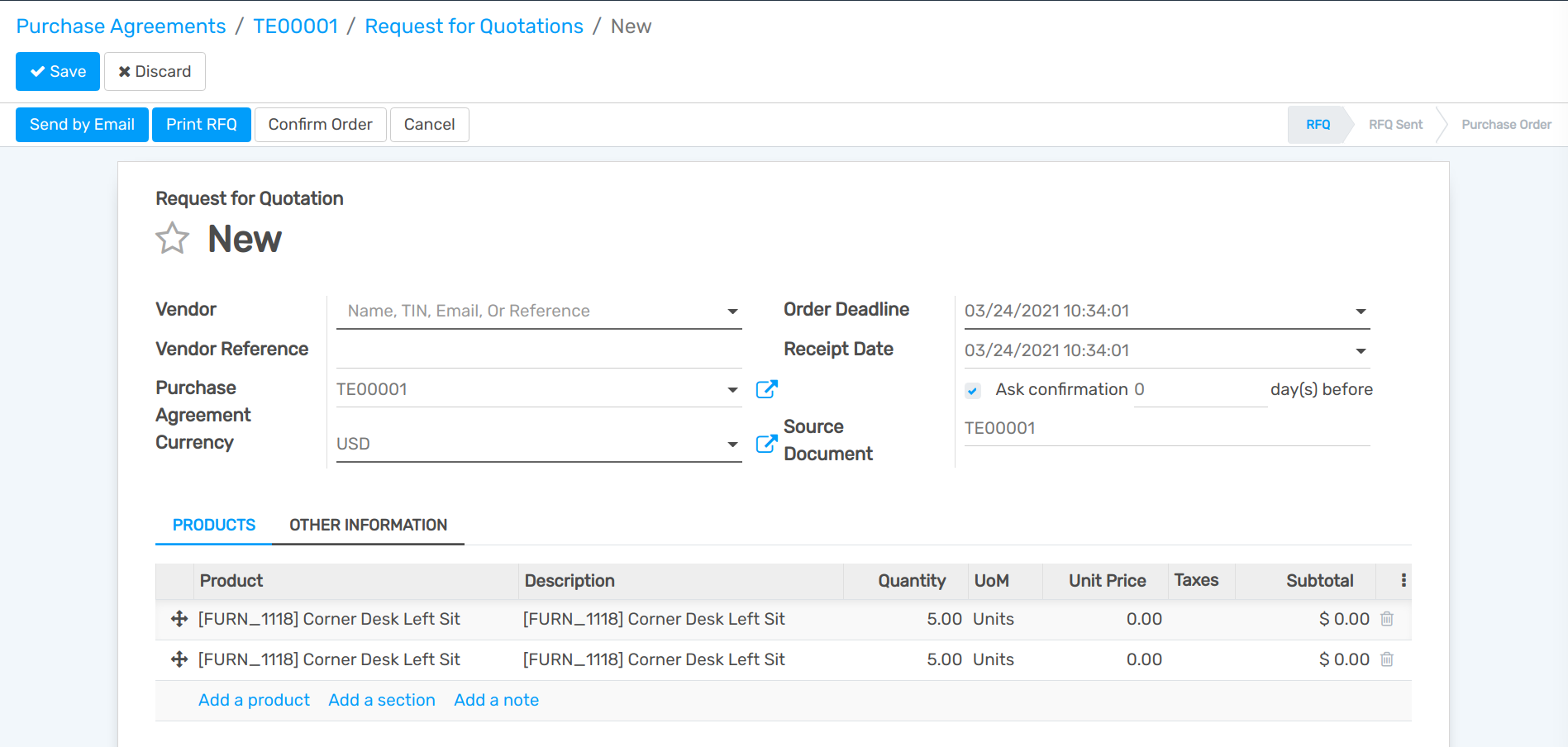1568x747 pixels.
Task: Switch to the Other Information tab
Action: [x=368, y=525]
